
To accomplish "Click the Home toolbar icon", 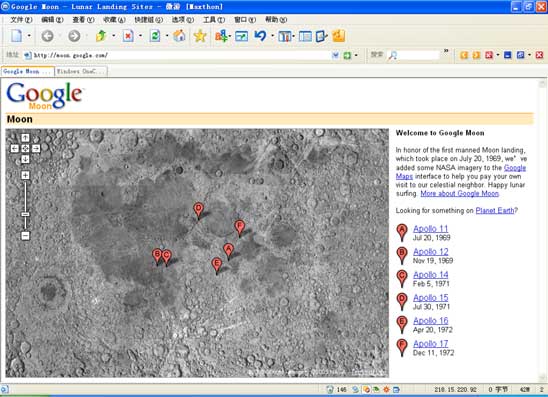I will point(179,36).
